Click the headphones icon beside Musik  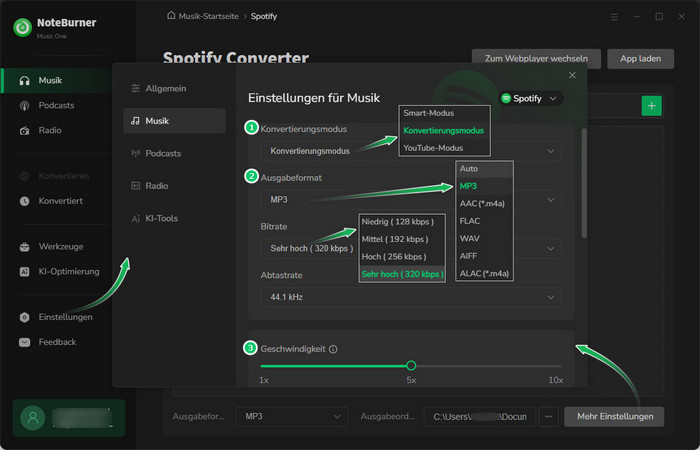[25, 81]
